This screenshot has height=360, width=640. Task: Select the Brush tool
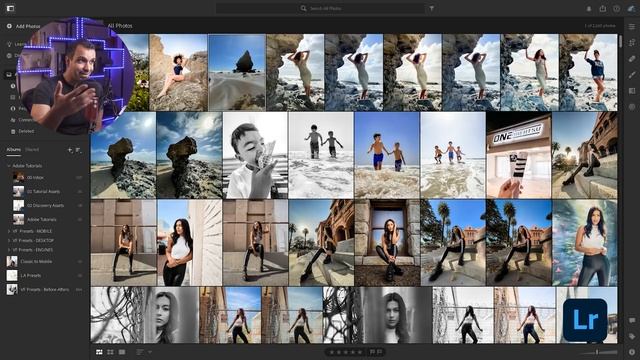632,75
